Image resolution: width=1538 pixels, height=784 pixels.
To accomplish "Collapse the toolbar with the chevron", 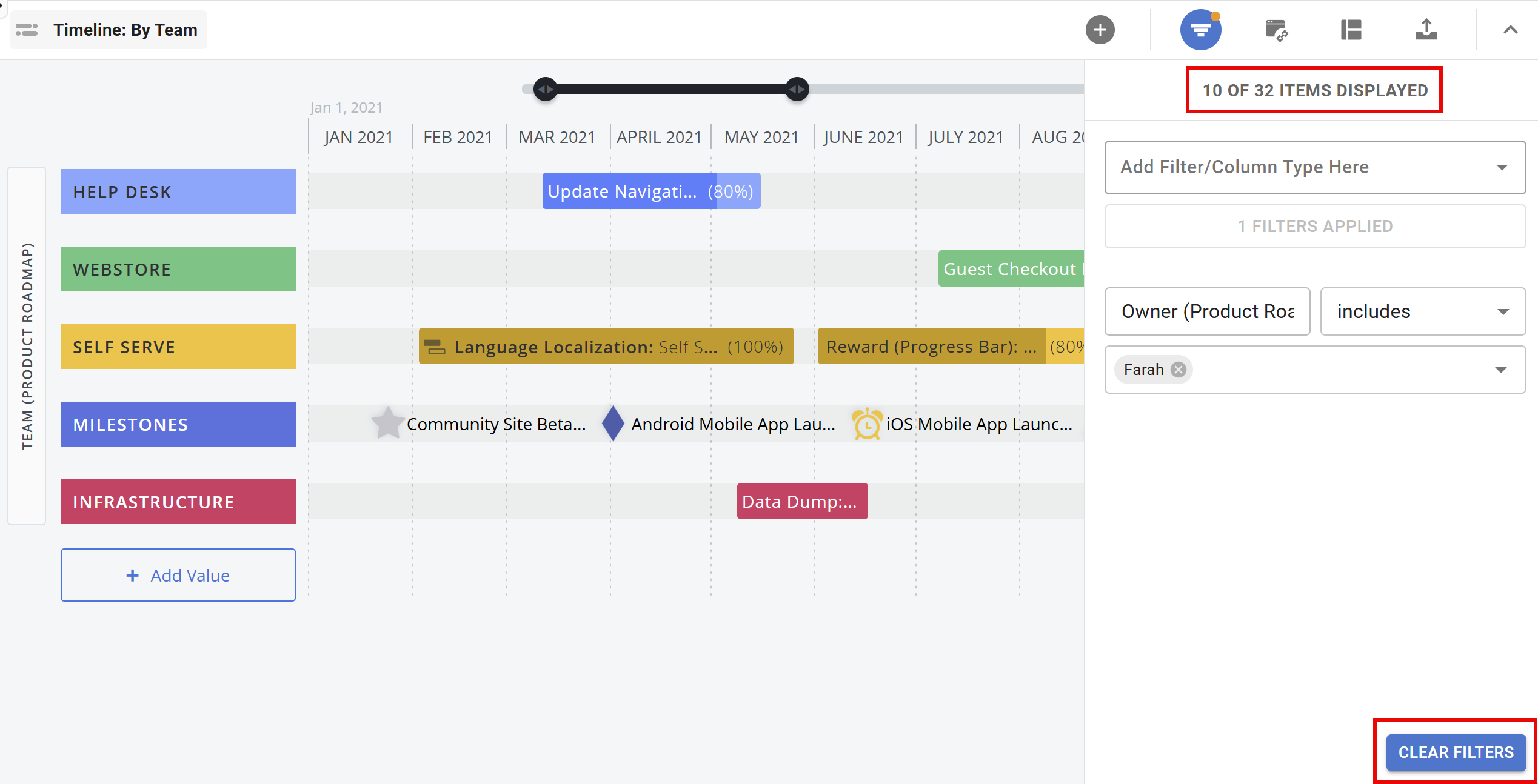I will (1511, 29).
